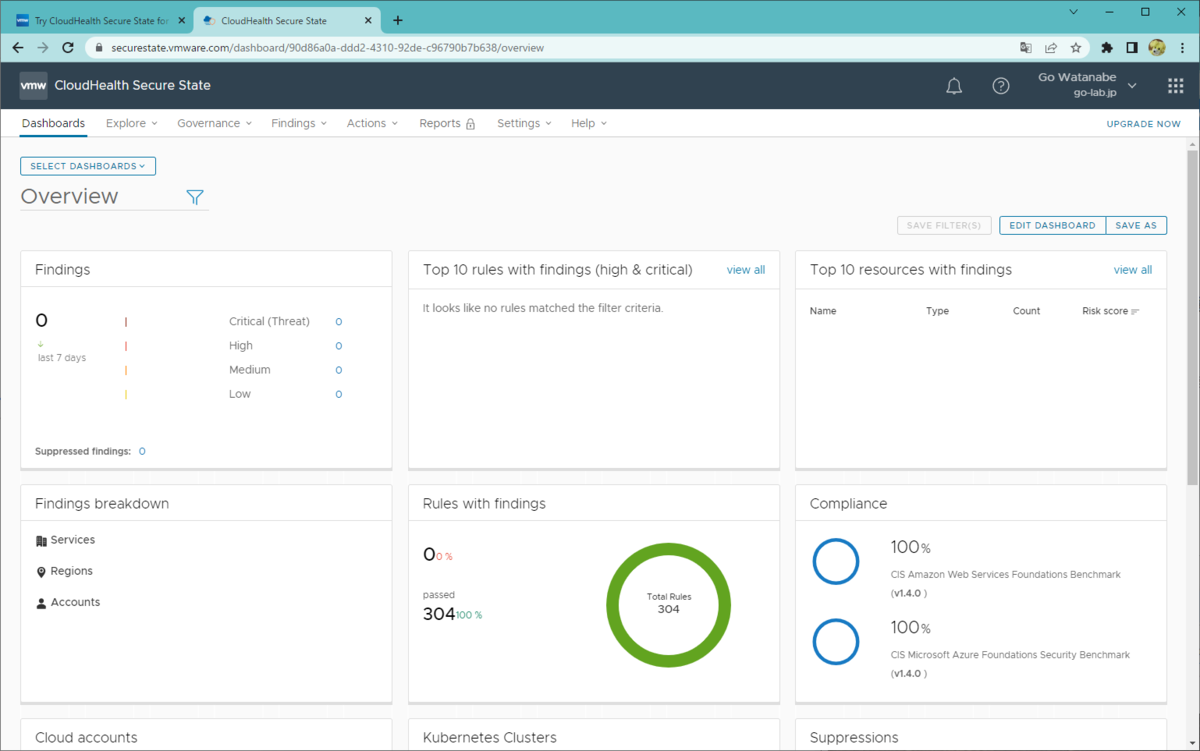Reload the page with the browser refresh button
Viewport: 1200px width, 751px height.
[68, 47]
